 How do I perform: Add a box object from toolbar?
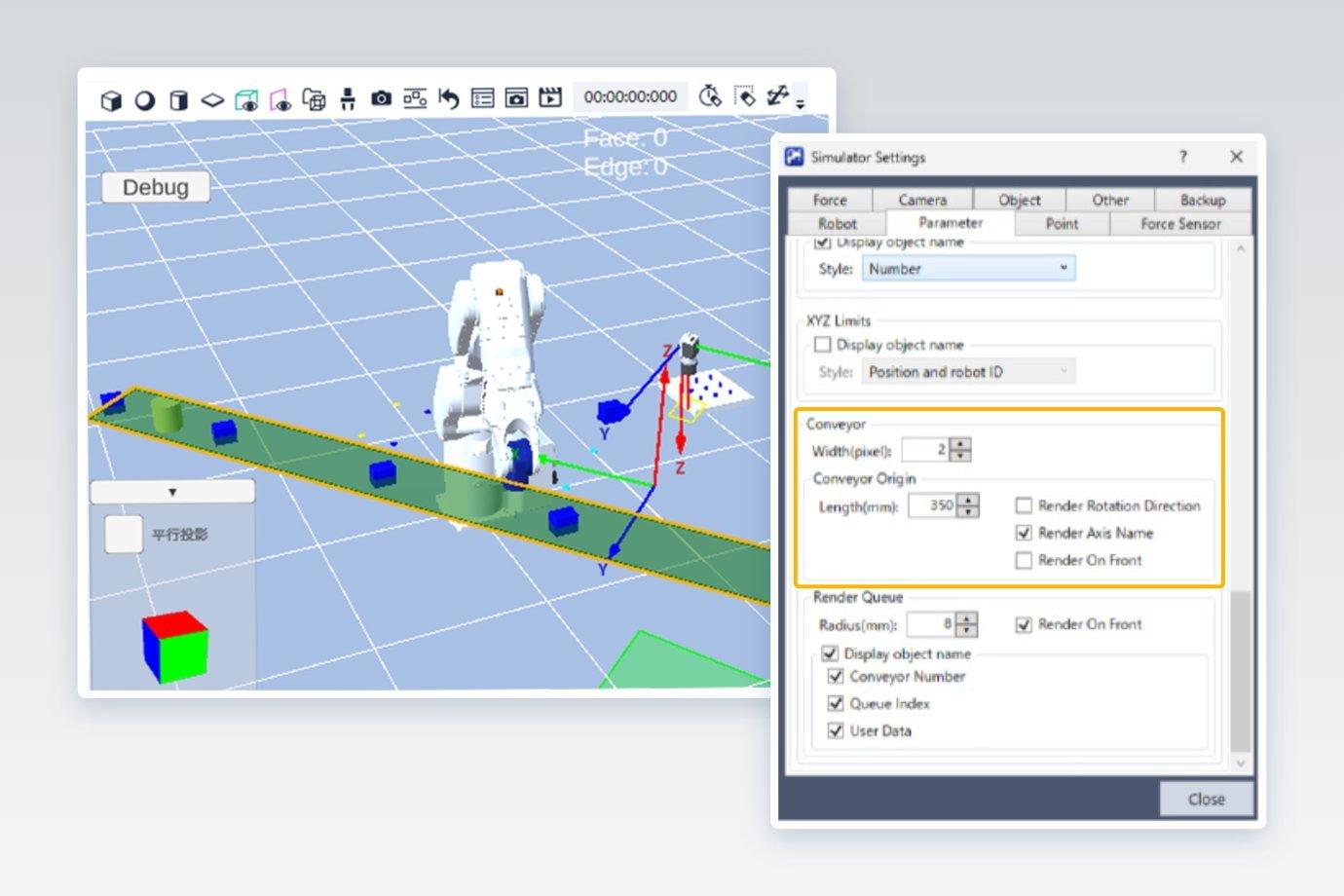pyautogui.click(x=111, y=99)
